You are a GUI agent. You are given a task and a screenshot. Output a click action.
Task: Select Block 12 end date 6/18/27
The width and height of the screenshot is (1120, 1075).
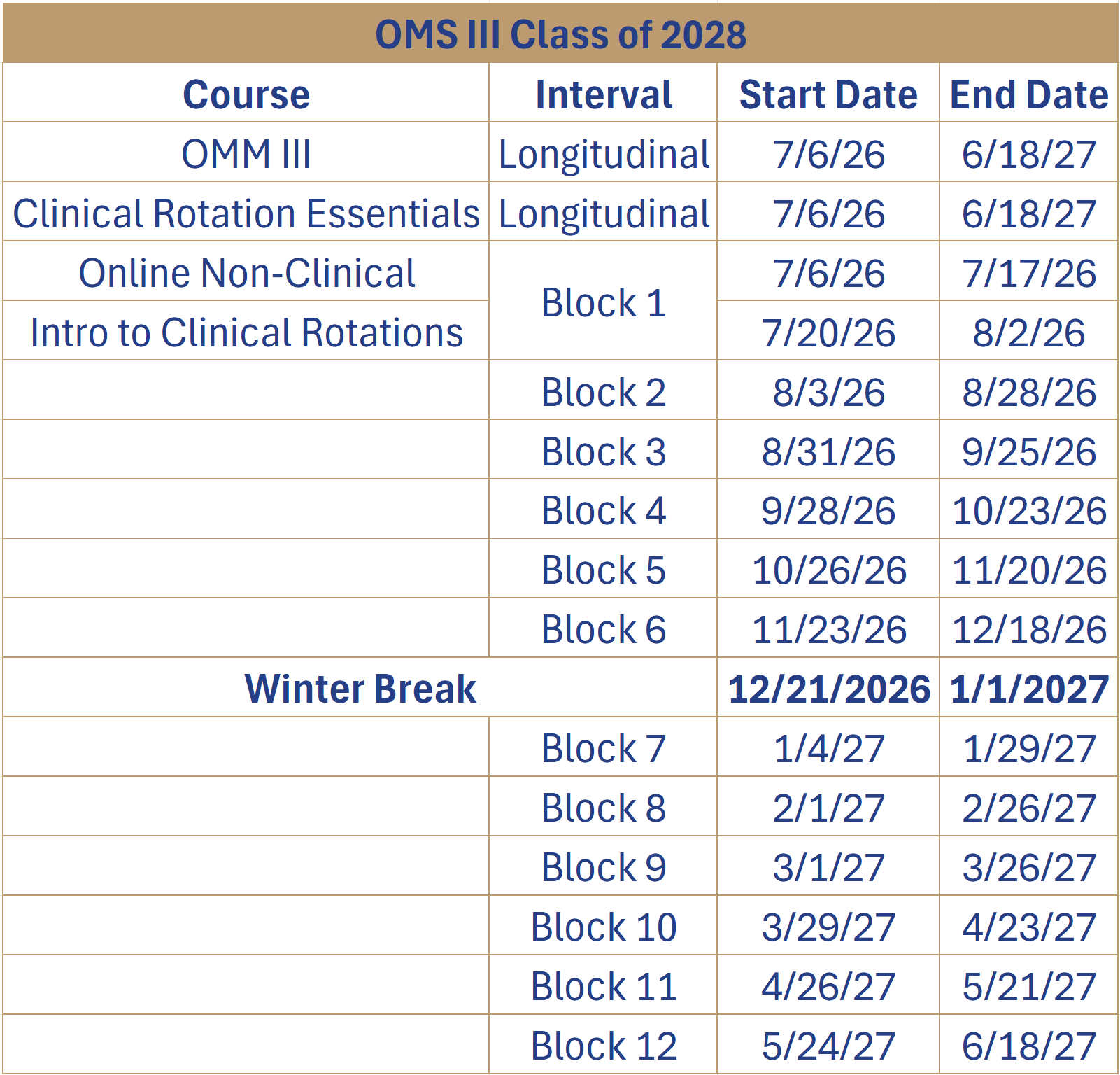tap(1029, 1046)
